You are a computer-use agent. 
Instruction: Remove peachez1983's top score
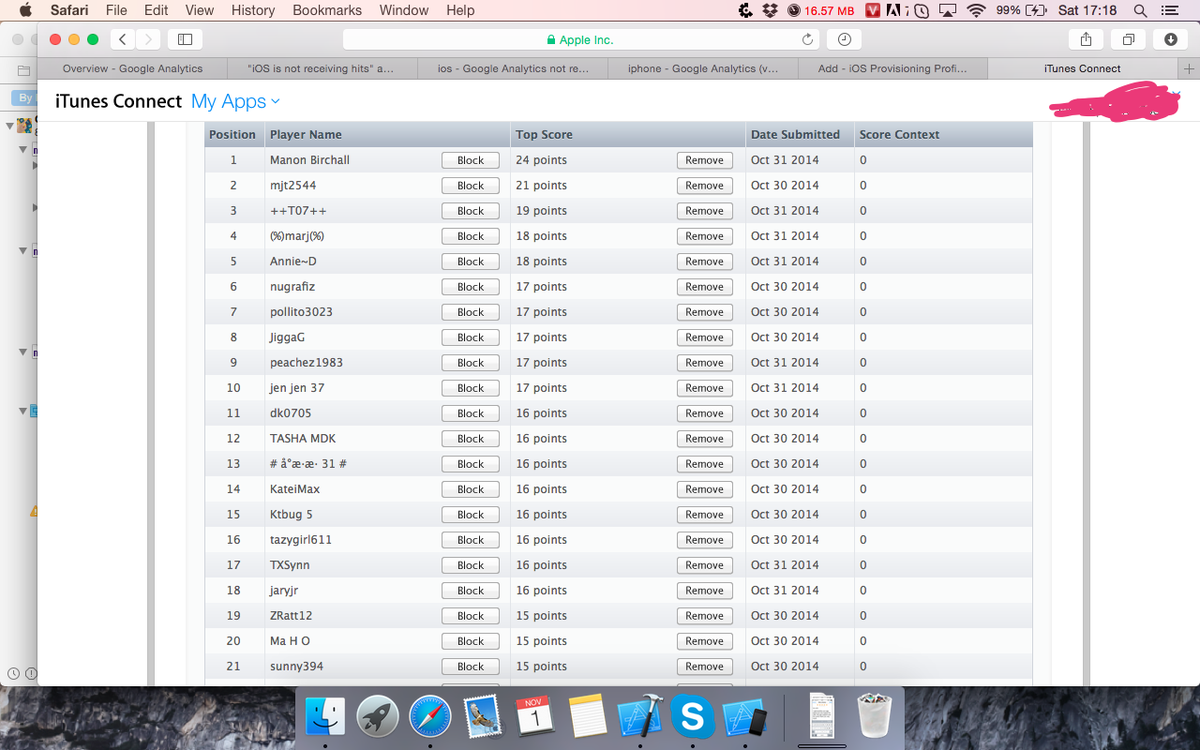click(704, 363)
